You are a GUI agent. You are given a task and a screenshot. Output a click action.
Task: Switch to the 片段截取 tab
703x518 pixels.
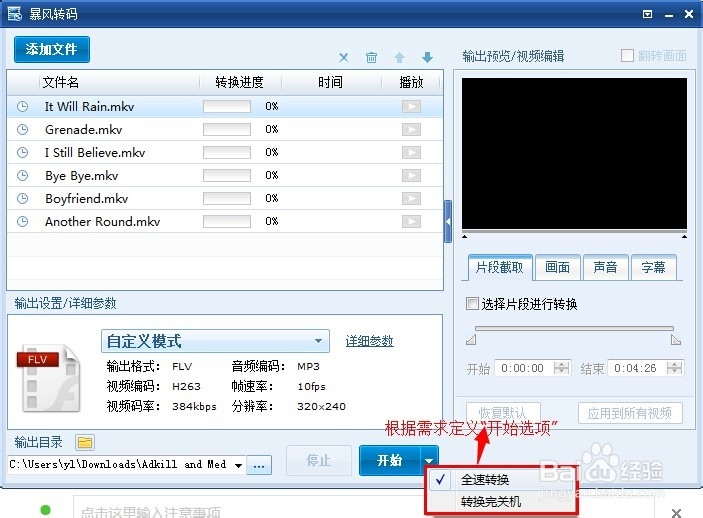[499, 268]
